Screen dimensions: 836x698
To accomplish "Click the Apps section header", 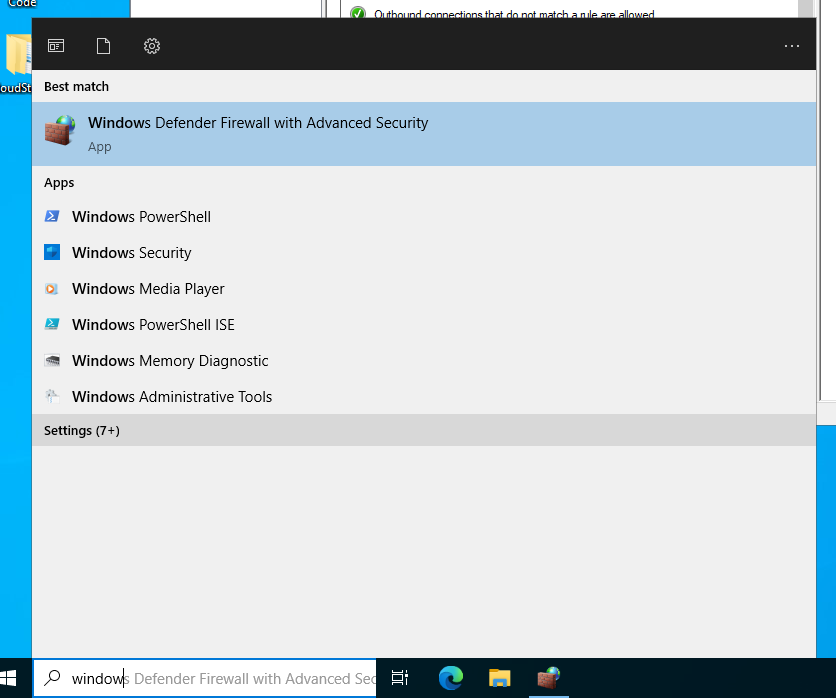I will (x=59, y=183).
